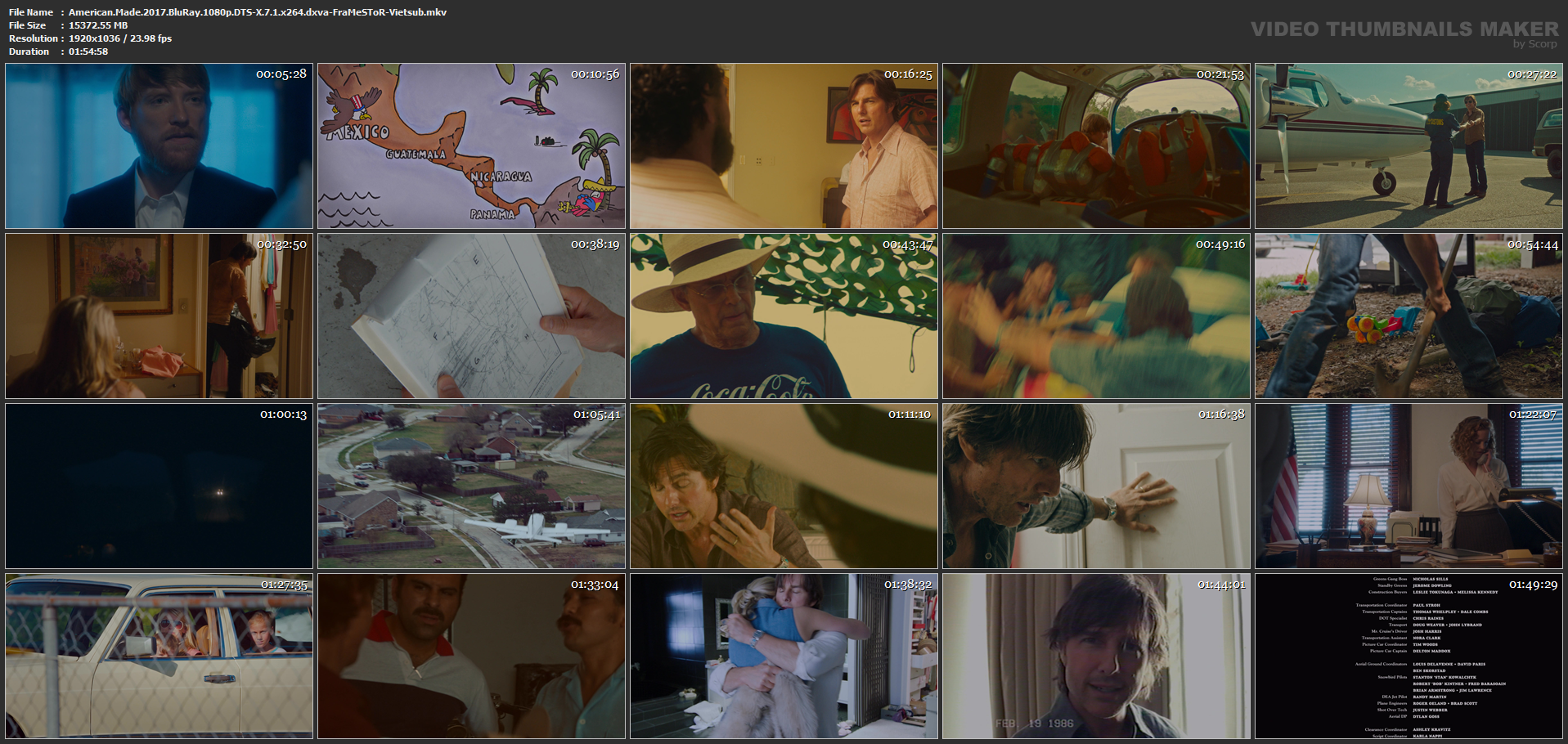This screenshot has height=744, width=1568.
Task: Click the Coca-Cola shirt thumbnail at 00:43:47
Action: [x=784, y=316]
